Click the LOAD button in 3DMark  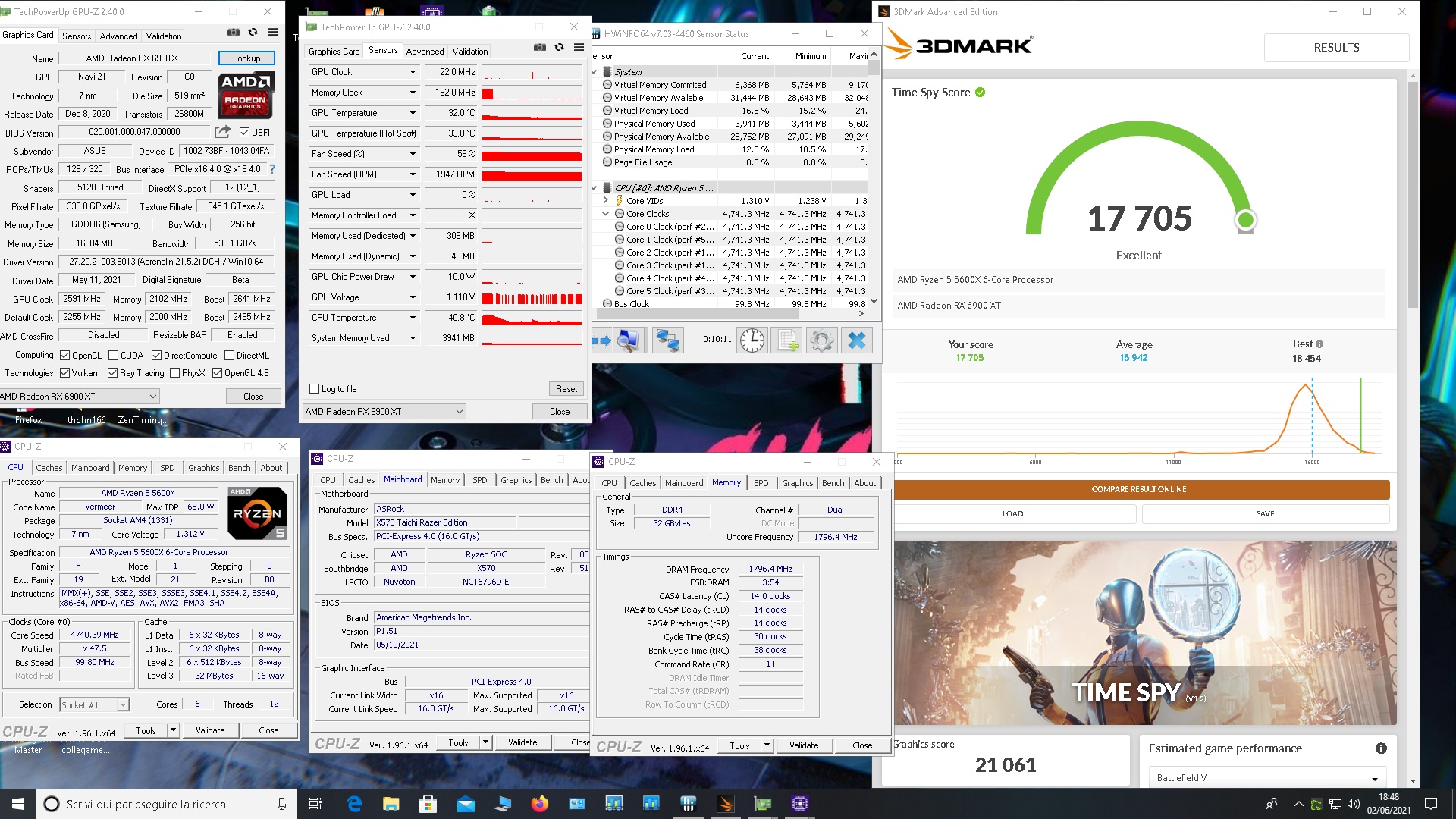1013,514
